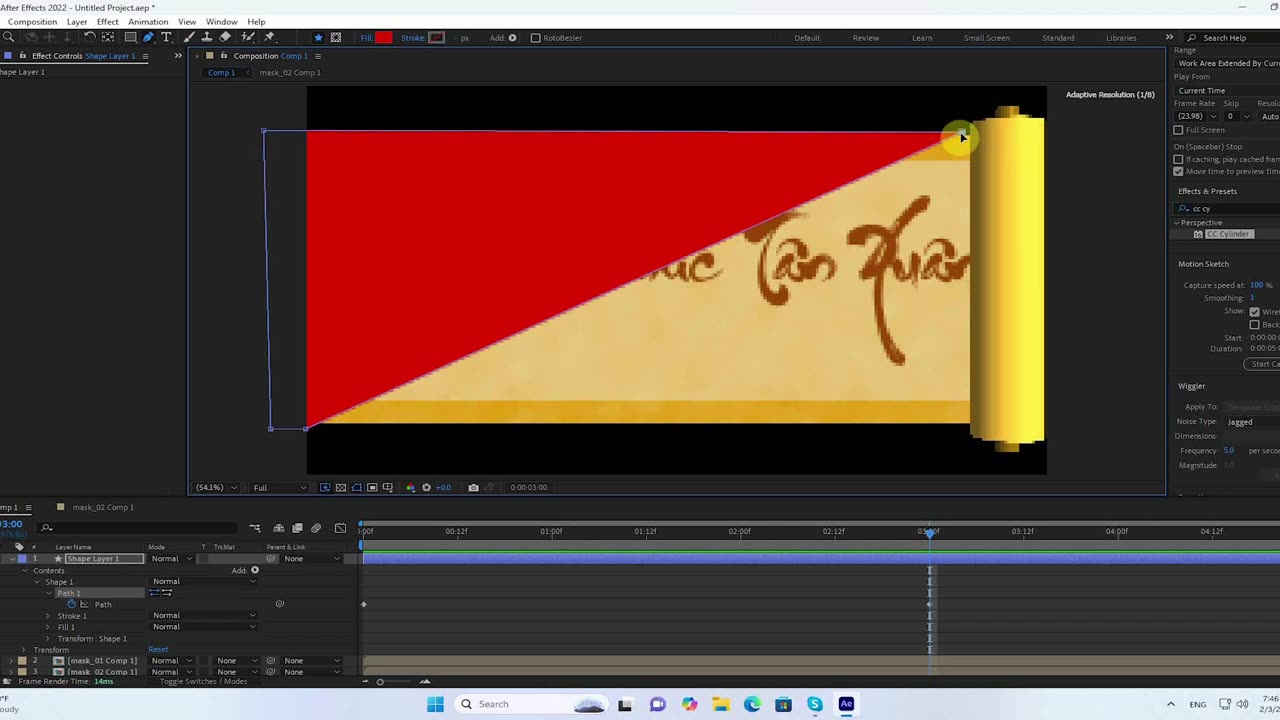Click the composition mini-flowchart icon in the timeline
The image size is (1280, 720).
coord(255,528)
